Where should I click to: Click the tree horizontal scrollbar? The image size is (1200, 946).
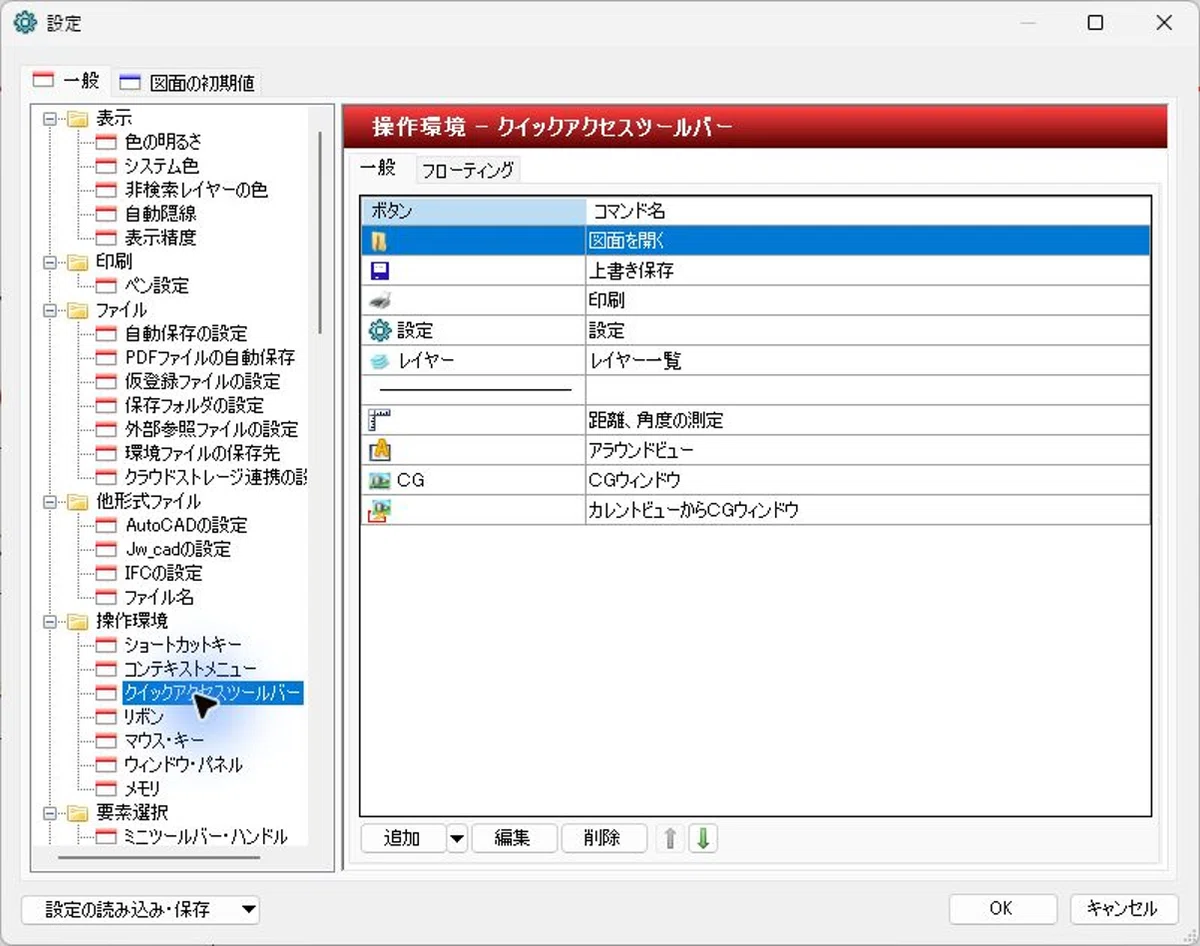coord(158,856)
